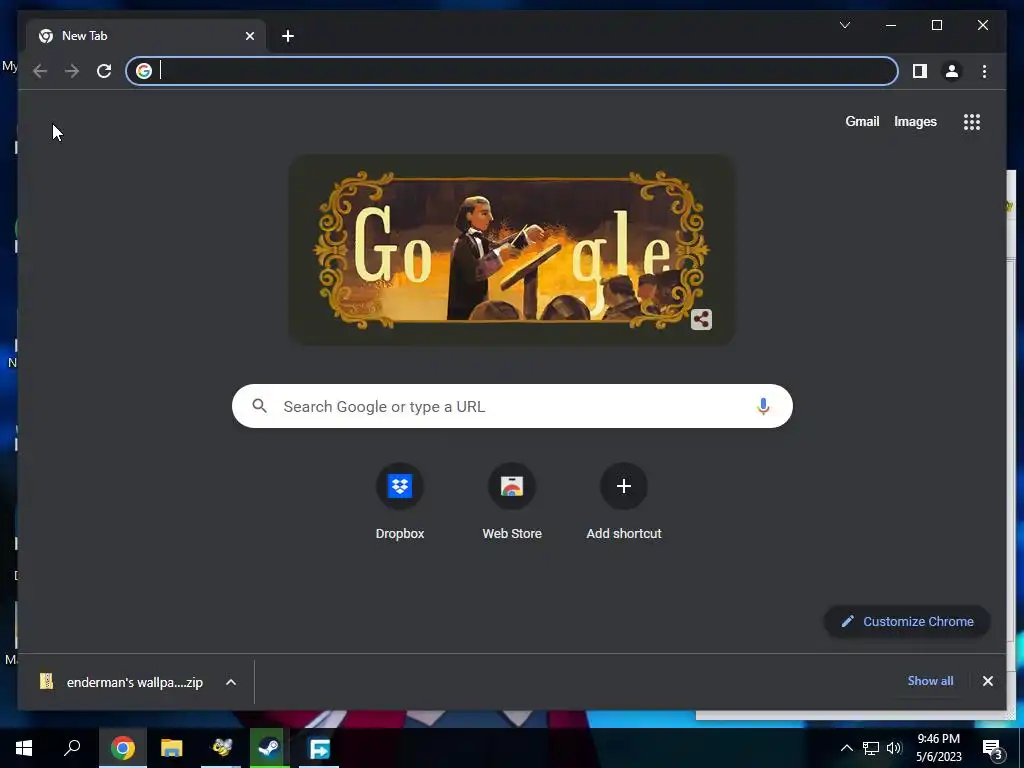Select the New Tab tab
This screenshot has height=768, width=1024.
pos(146,36)
